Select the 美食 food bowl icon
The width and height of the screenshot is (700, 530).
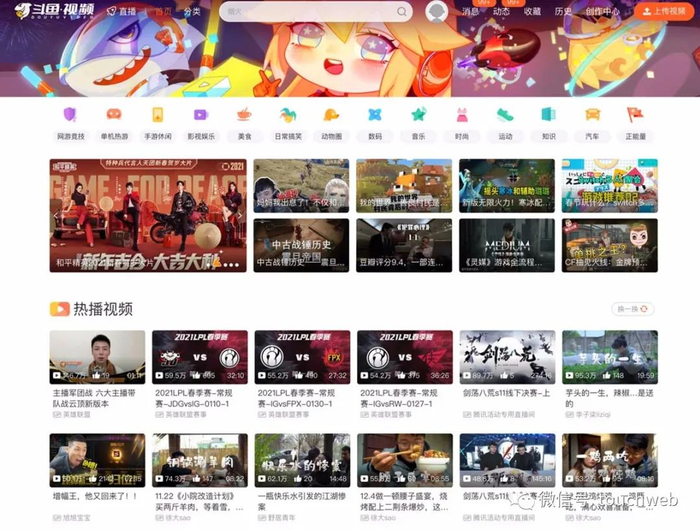[x=244, y=114]
